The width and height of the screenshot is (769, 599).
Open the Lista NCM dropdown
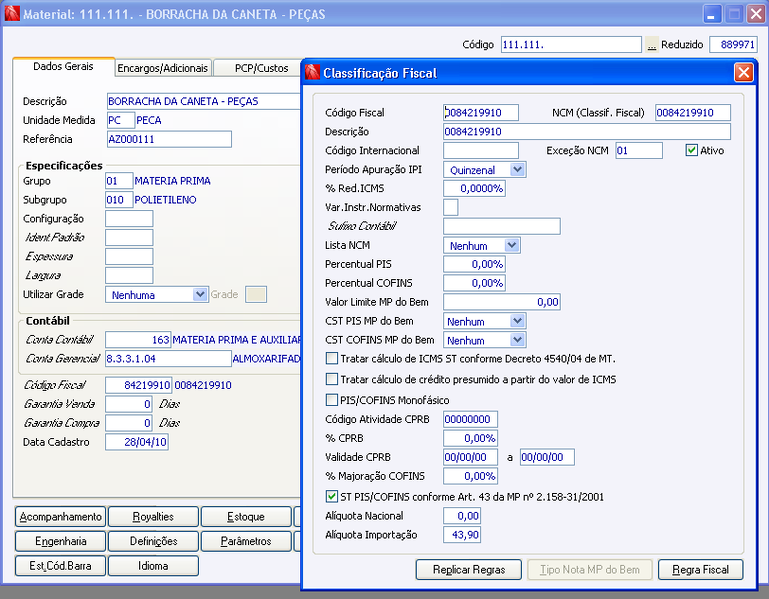coord(512,245)
